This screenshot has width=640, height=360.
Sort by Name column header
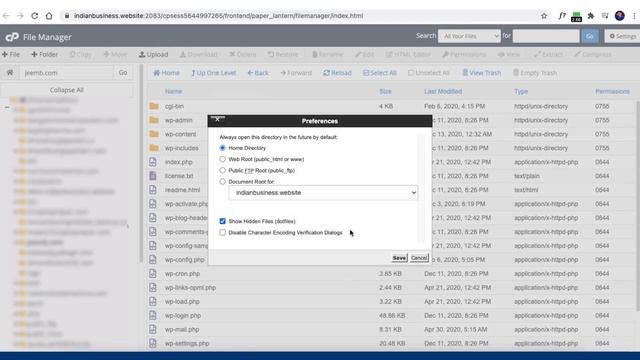coord(173,91)
